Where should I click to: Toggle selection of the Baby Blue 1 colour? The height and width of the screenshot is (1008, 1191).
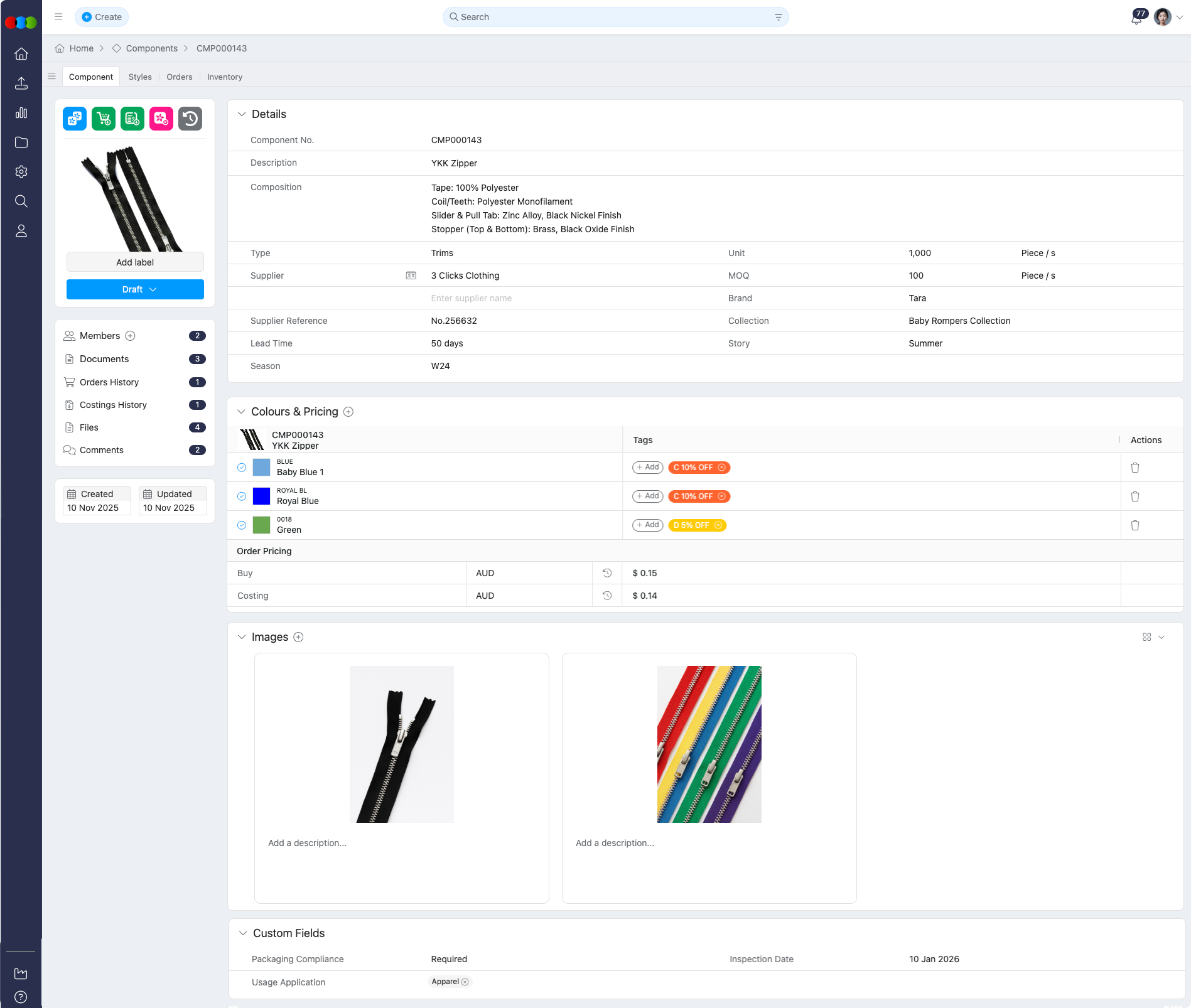pyautogui.click(x=241, y=468)
